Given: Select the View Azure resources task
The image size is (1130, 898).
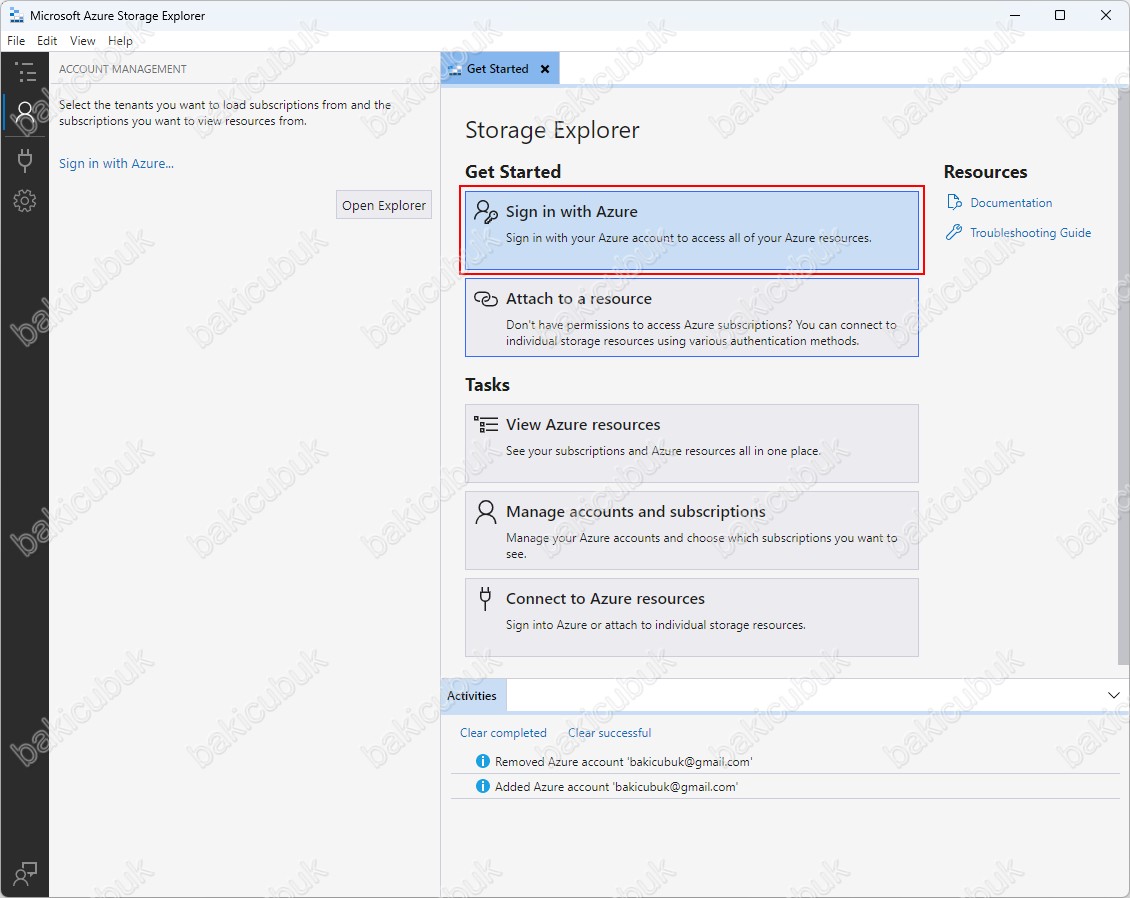Looking at the screenshot, I should pyautogui.click(x=691, y=443).
